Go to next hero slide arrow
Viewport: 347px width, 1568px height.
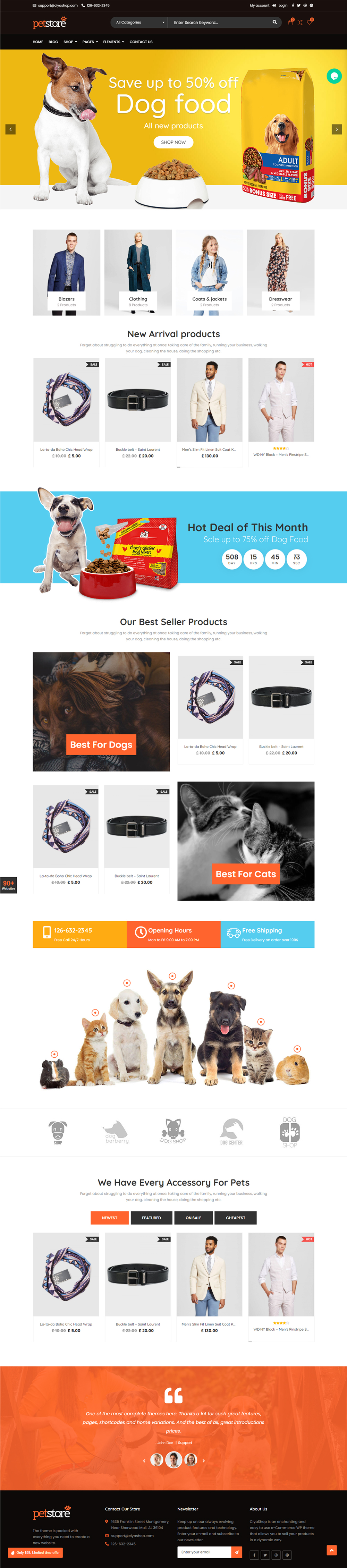coord(337,129)
